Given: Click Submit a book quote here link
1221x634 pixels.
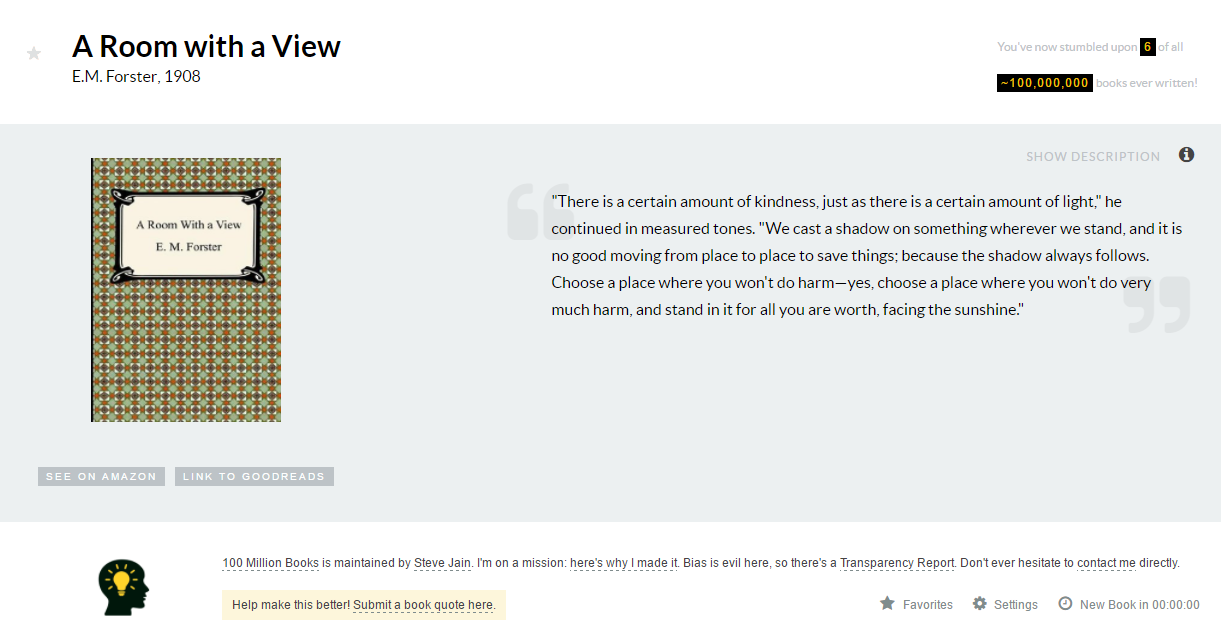Looking at the screenshot, I should click(x=422, y=605).
